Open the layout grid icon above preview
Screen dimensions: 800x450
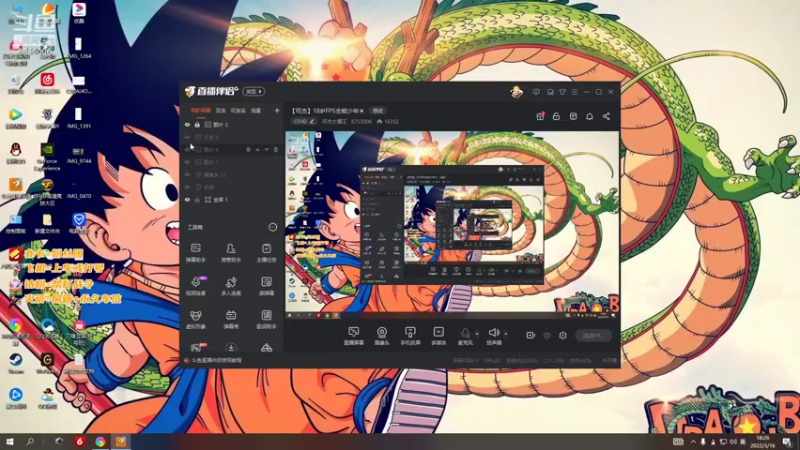[x=573, y=116]
